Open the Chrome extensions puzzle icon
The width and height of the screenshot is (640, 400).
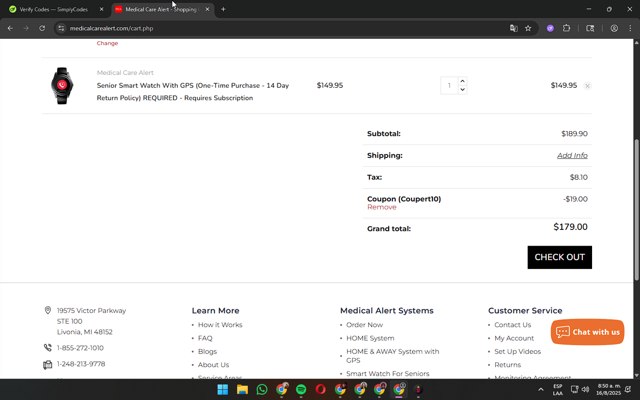click(566, 28)
